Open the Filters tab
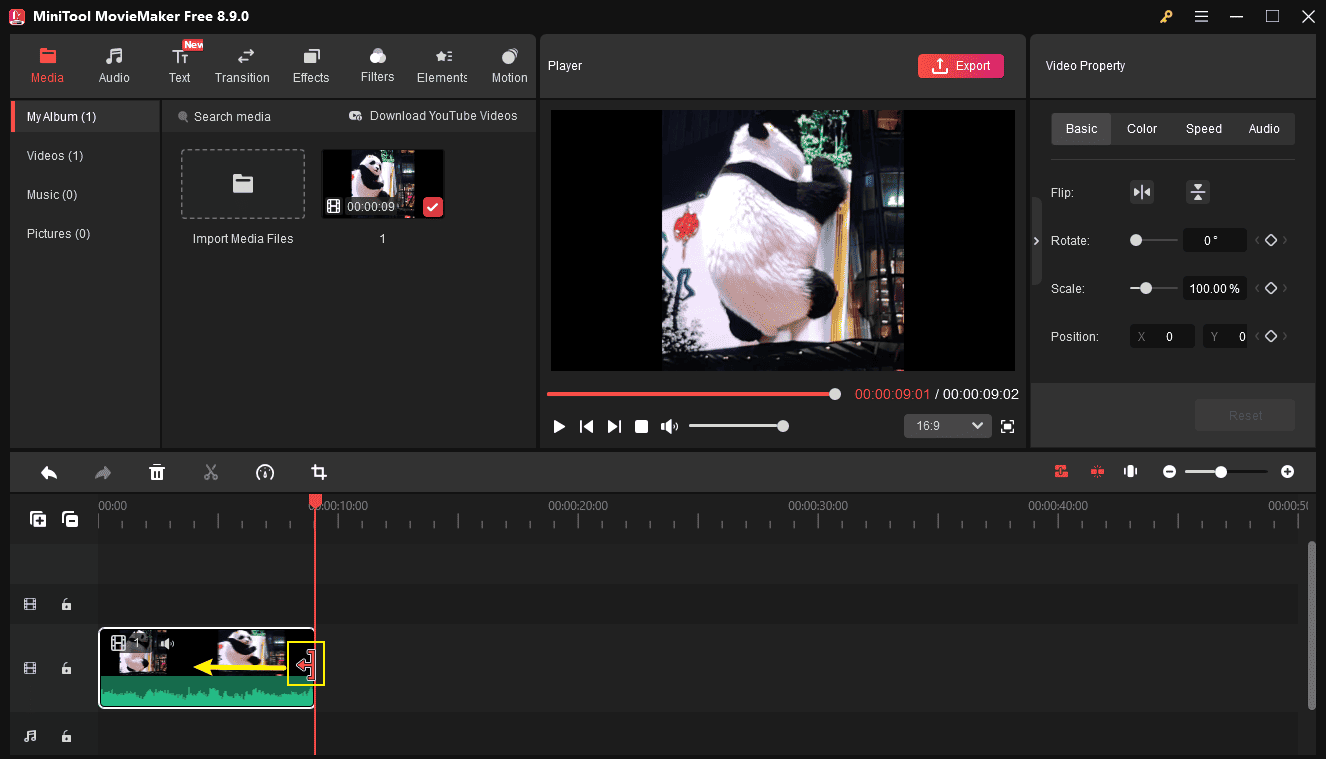Image resolution: width=1326 pixels, height=759 pixels. [x=377, y=66]
